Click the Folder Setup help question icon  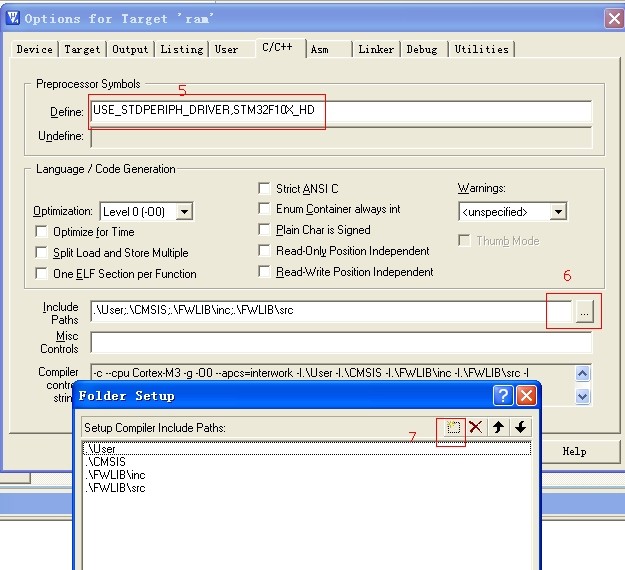pyautogui.click(x=504, y=396)
